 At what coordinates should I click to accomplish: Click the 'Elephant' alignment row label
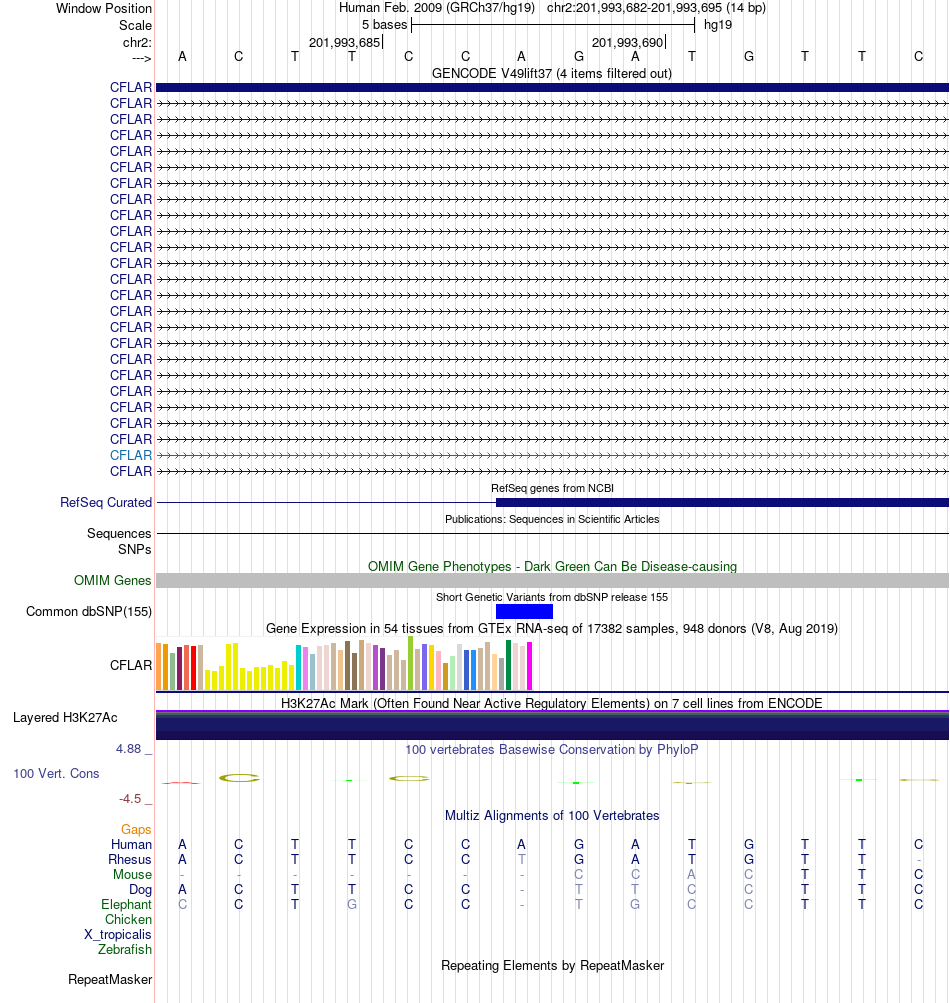[x=126, y=904]
